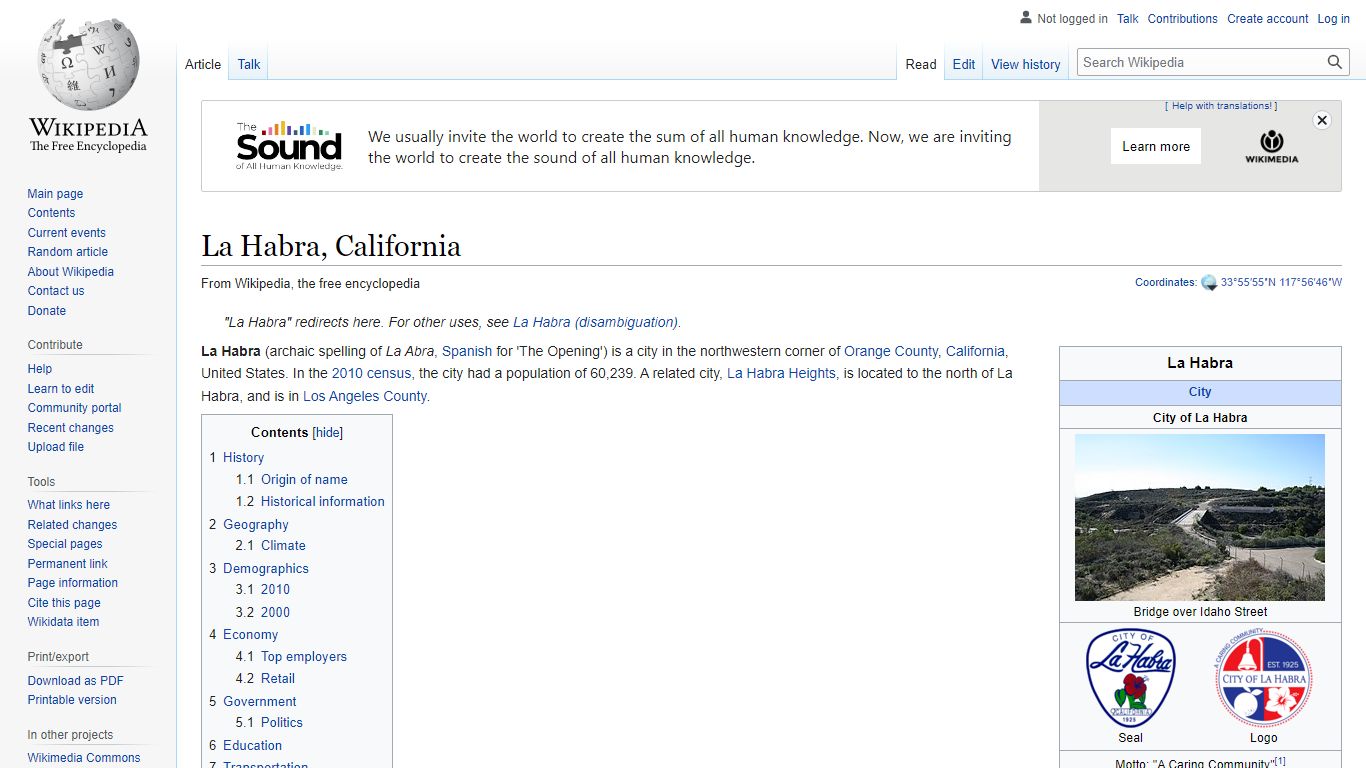
Task: Jump to Politics section
Action: [282, 722]
